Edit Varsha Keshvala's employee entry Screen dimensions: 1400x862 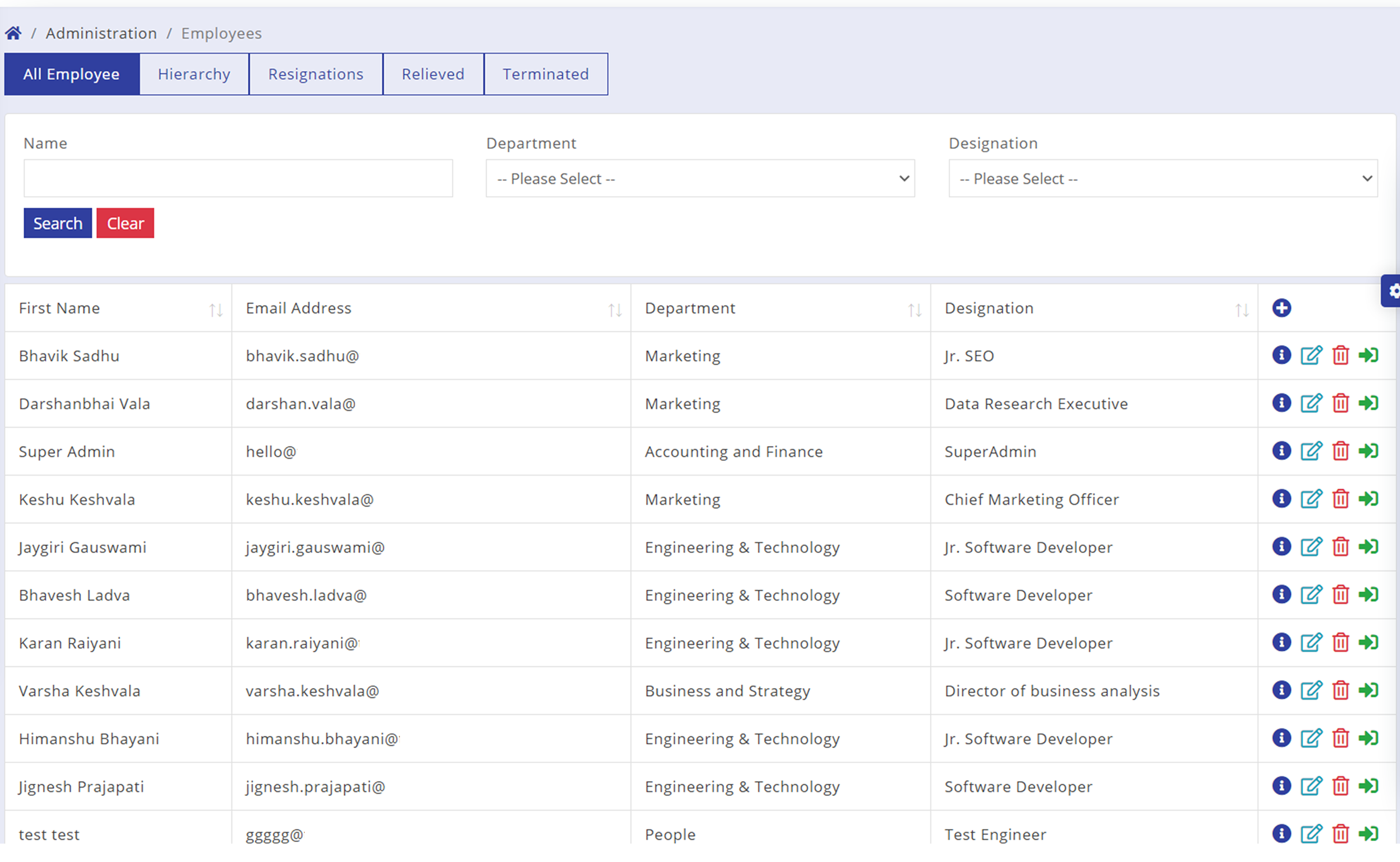pyautogui.click(x=1311, y=691)
